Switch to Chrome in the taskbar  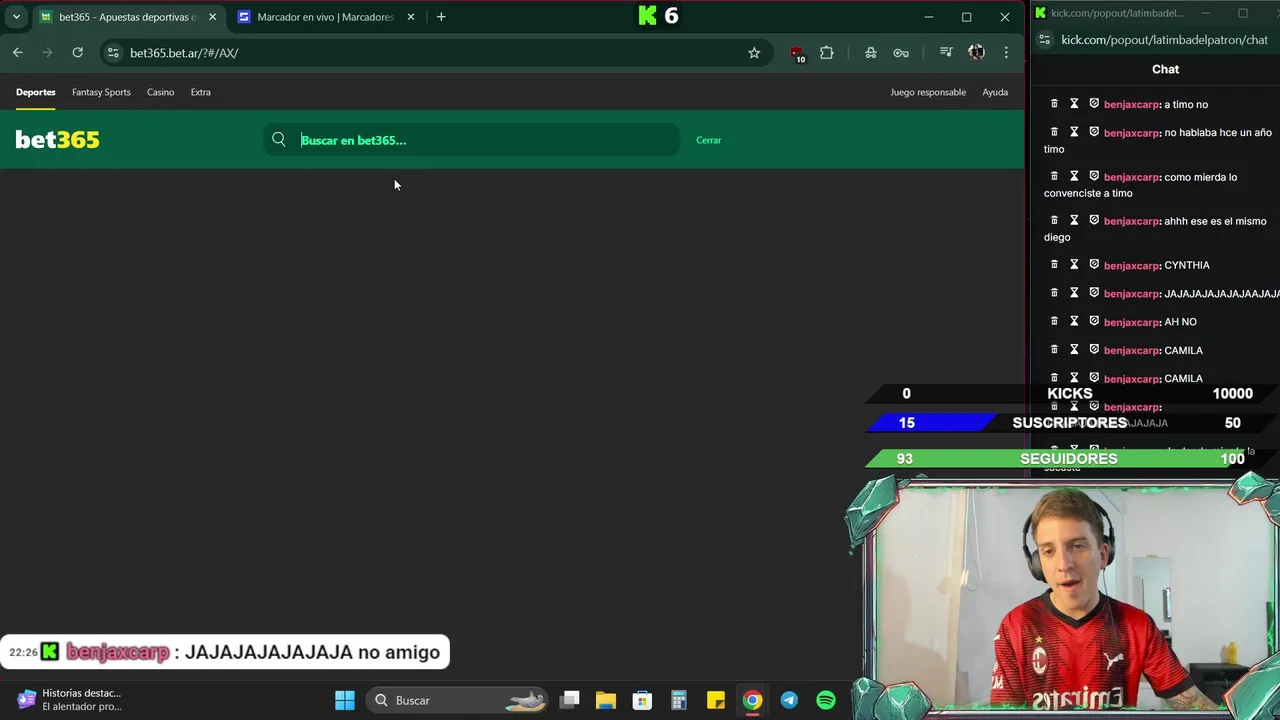tap(752, 700)
